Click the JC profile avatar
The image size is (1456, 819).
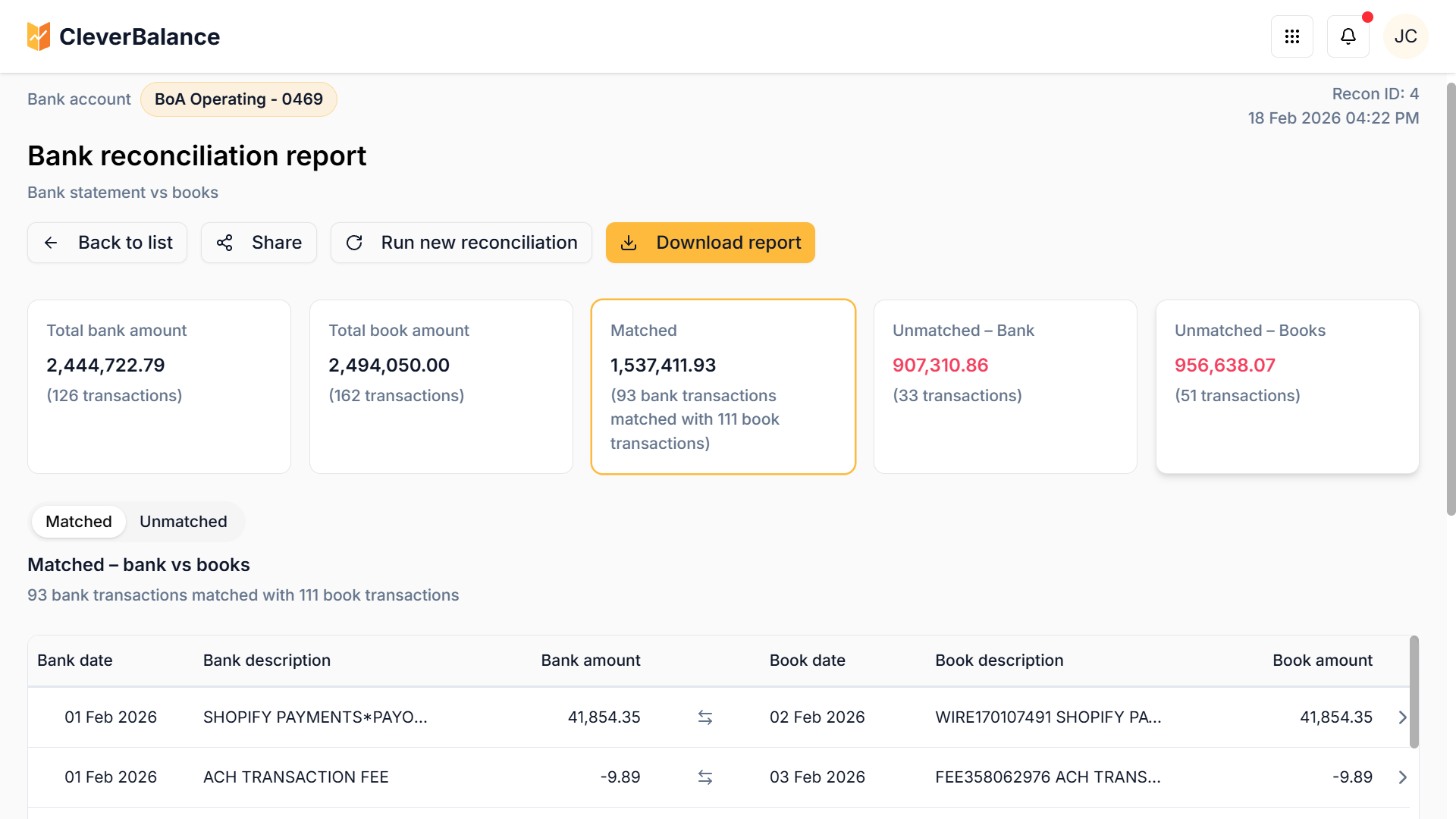click(x=1406, y=36)
